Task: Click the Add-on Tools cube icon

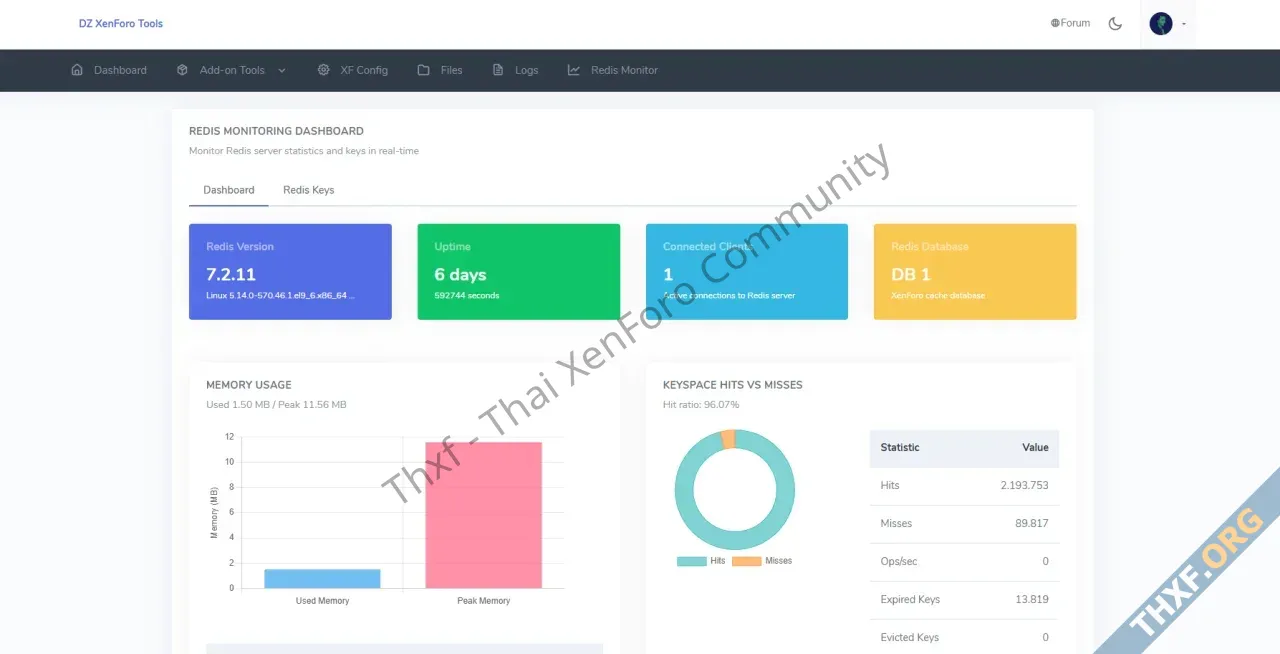Action: (182, 70)
